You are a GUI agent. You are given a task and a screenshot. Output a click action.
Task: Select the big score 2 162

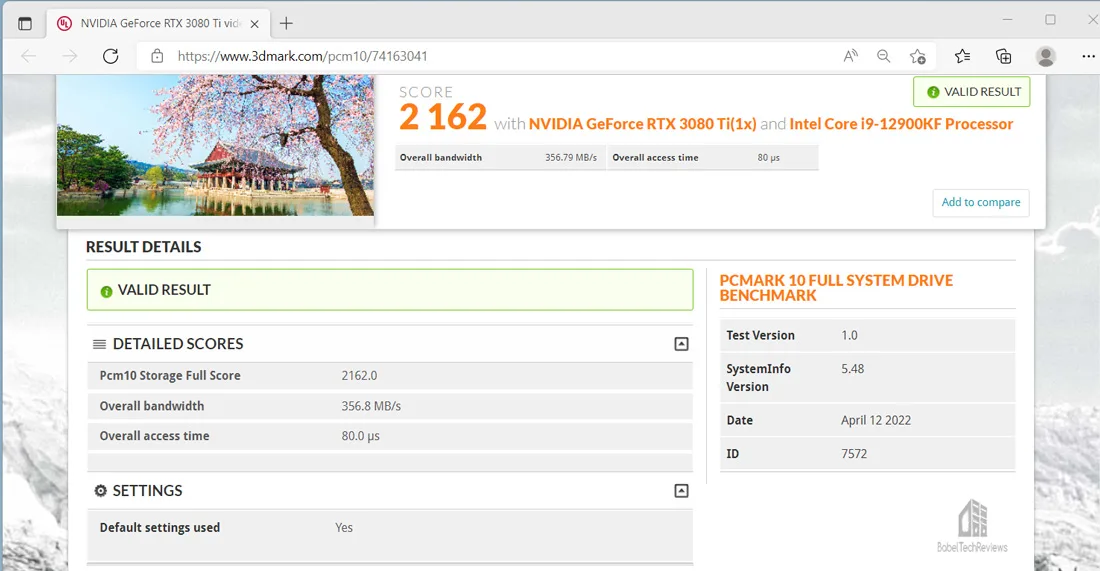point(443,116)
